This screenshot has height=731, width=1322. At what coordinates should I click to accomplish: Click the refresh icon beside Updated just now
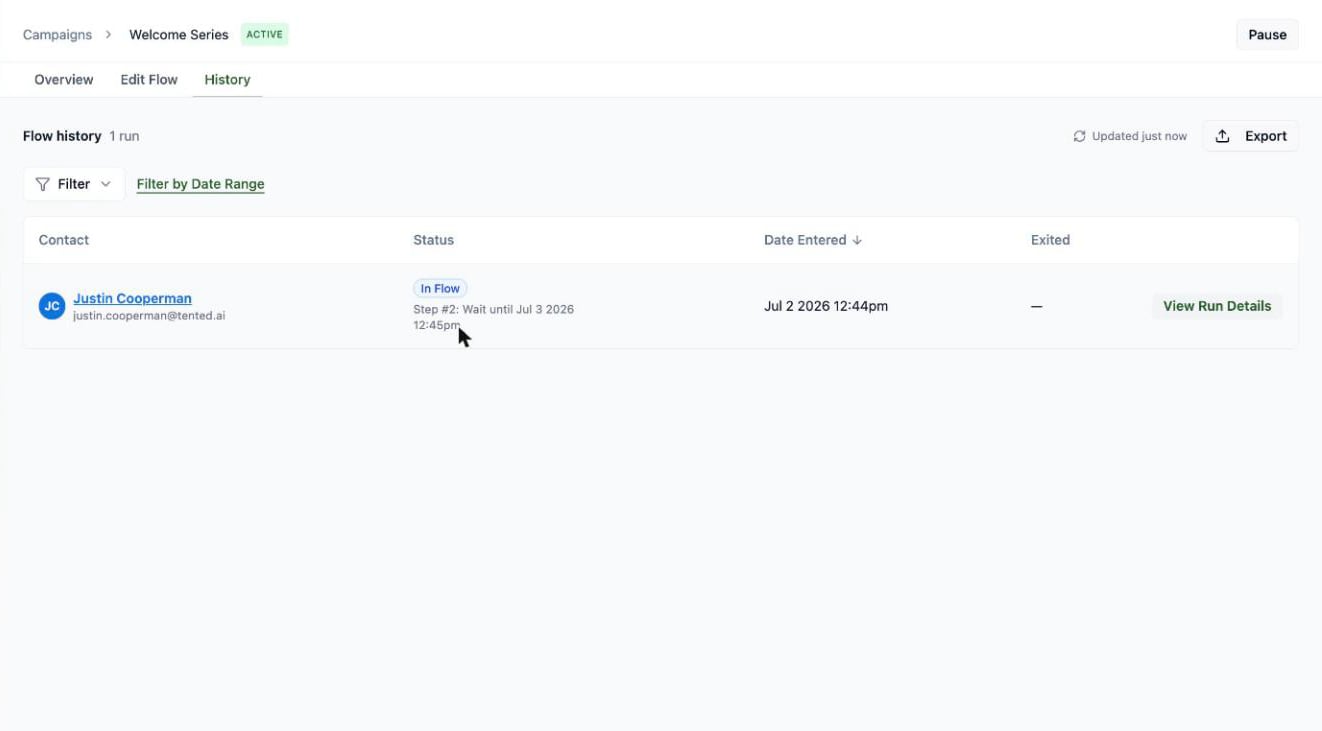(1079, 136)
